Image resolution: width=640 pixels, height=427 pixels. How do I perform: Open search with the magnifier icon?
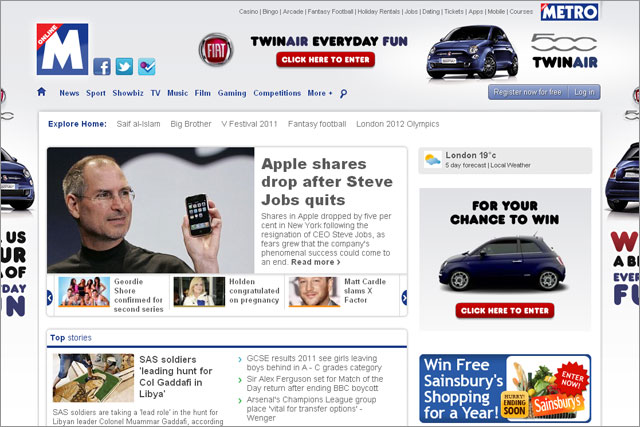(x=344, y=93)
